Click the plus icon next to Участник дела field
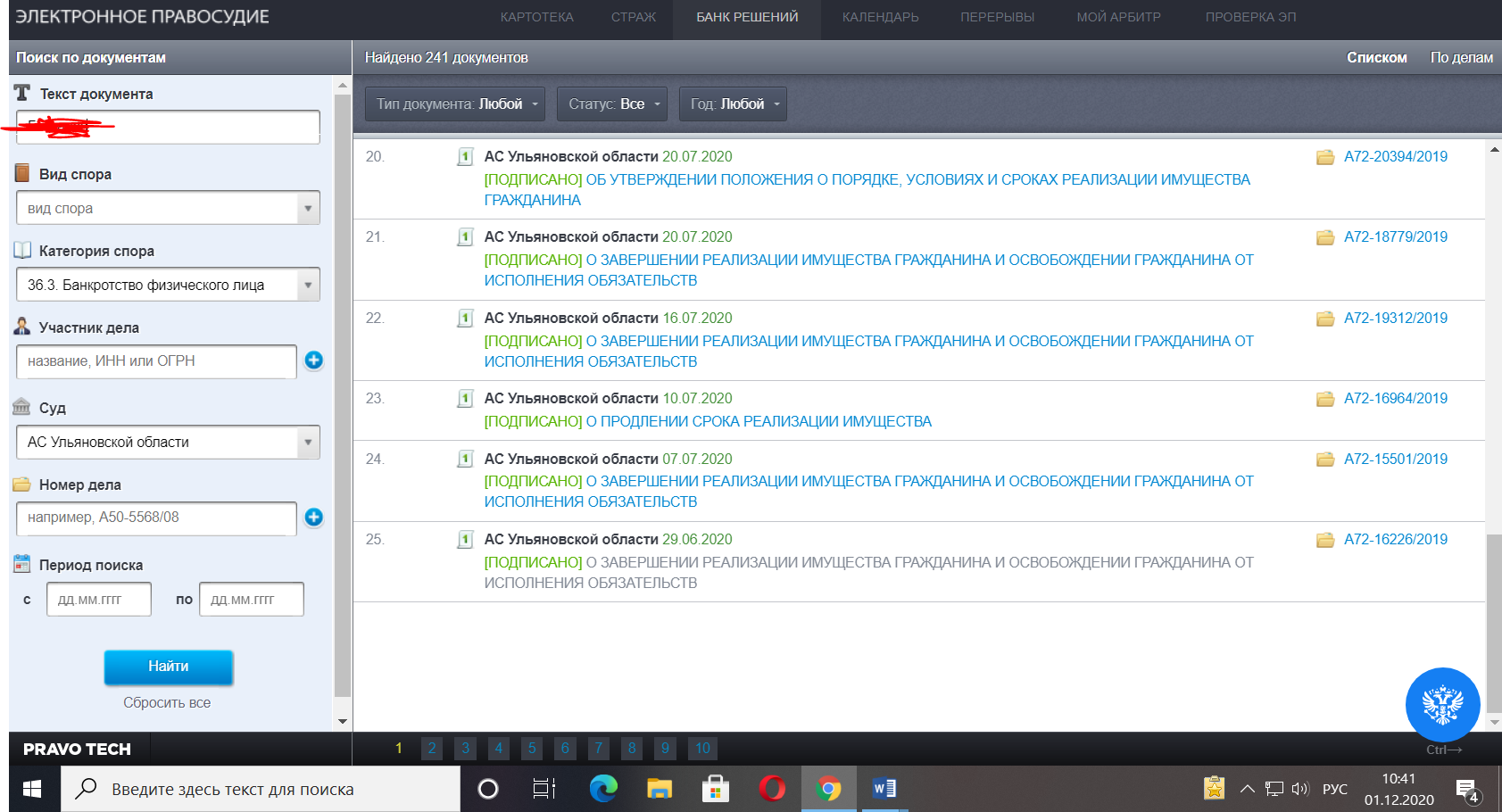 coord(313,360)
